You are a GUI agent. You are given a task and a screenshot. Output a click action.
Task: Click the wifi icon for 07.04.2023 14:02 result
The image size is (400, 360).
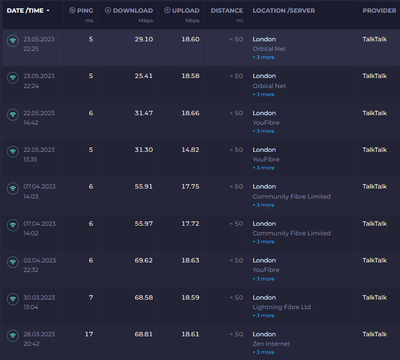(13, 225)
